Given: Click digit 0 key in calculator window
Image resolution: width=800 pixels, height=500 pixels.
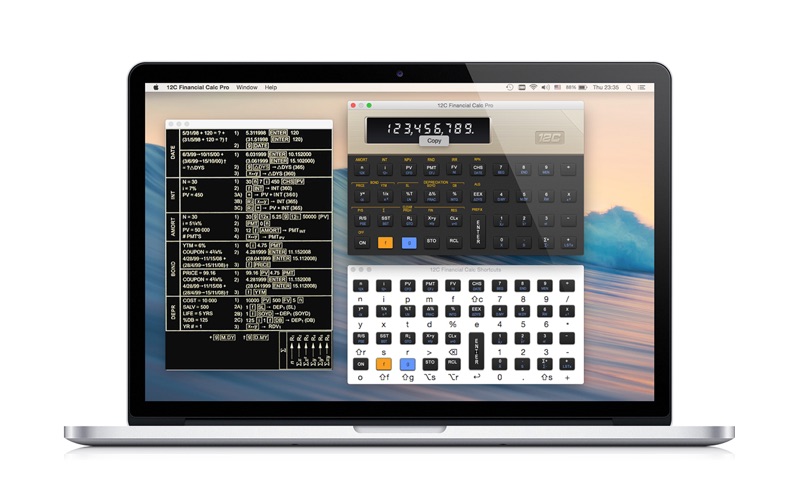Looking at the screenshot, I should click(x=501, y=242).
